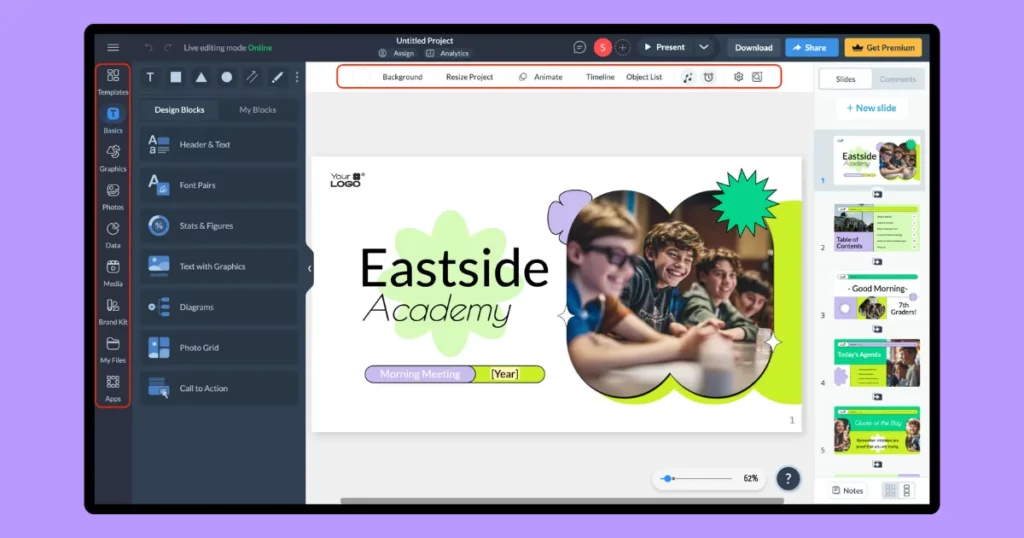Switch to the My Blocks tab

[257, 110]
